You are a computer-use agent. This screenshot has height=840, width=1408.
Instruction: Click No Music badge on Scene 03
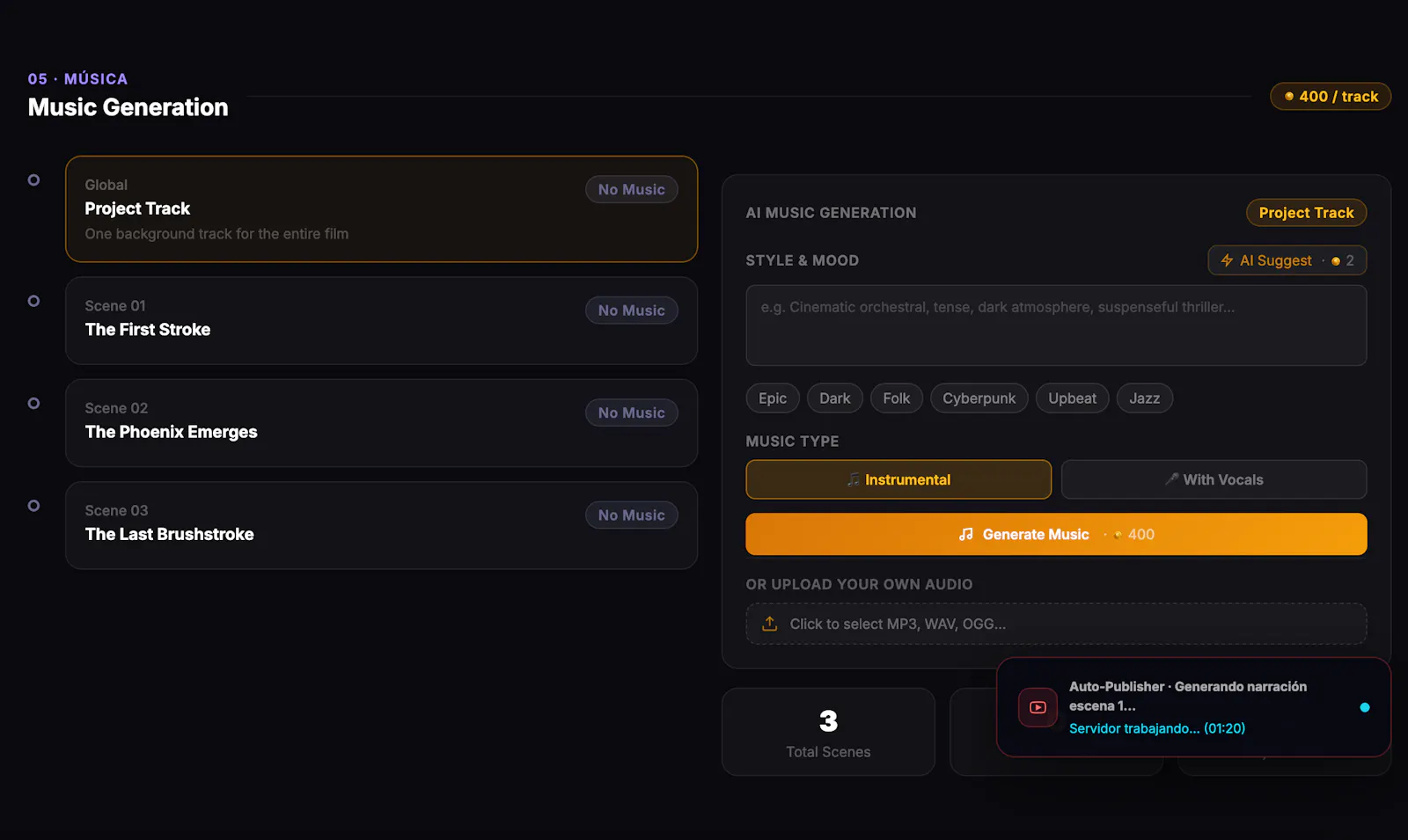click(632, 515)
